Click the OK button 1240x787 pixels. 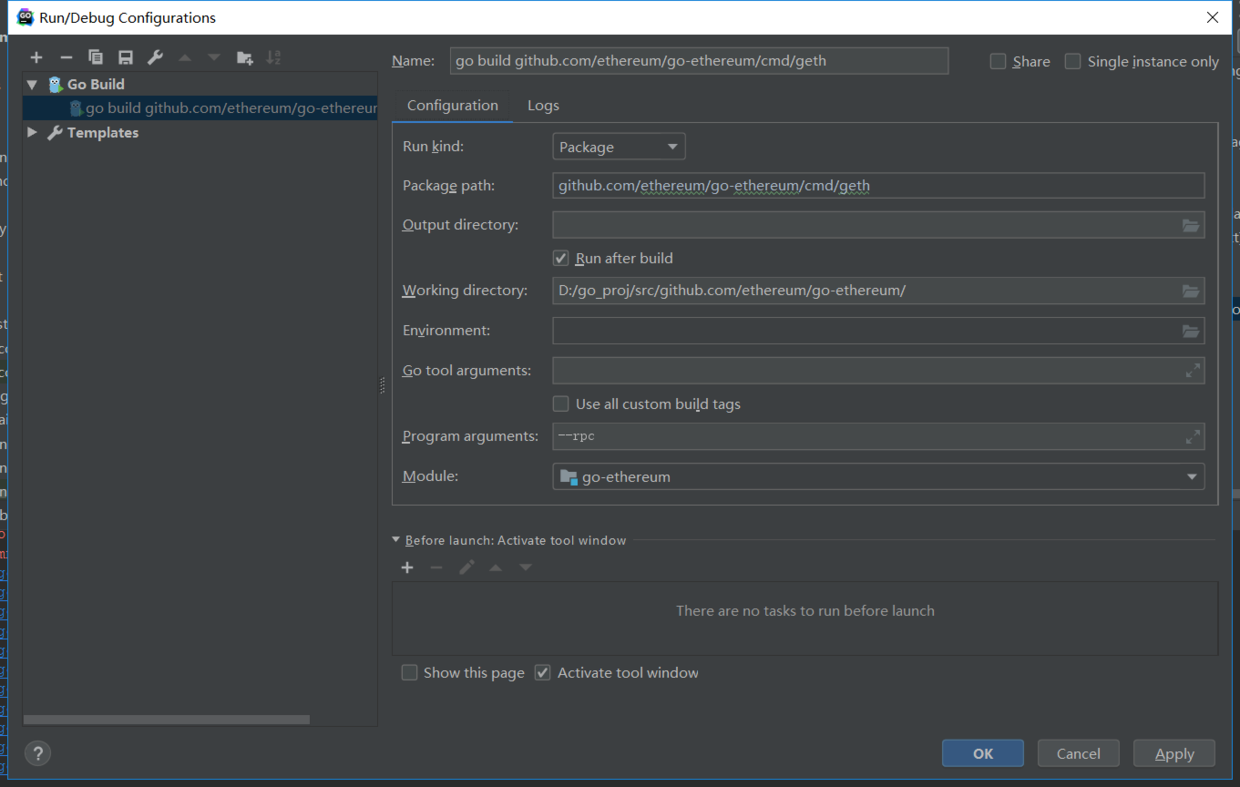click(982, 754)
